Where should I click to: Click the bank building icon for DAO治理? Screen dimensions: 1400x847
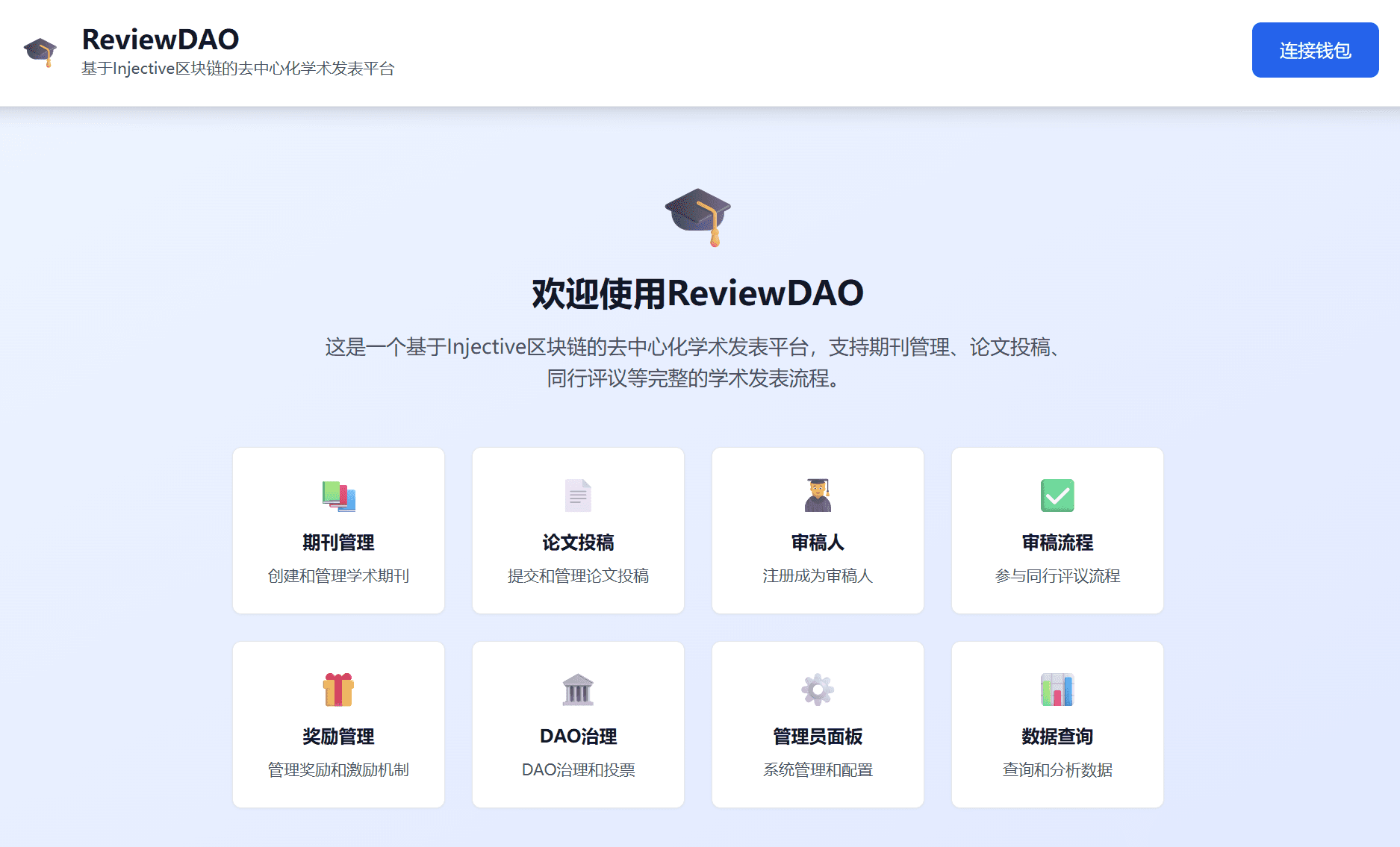(x=578, y=690)
